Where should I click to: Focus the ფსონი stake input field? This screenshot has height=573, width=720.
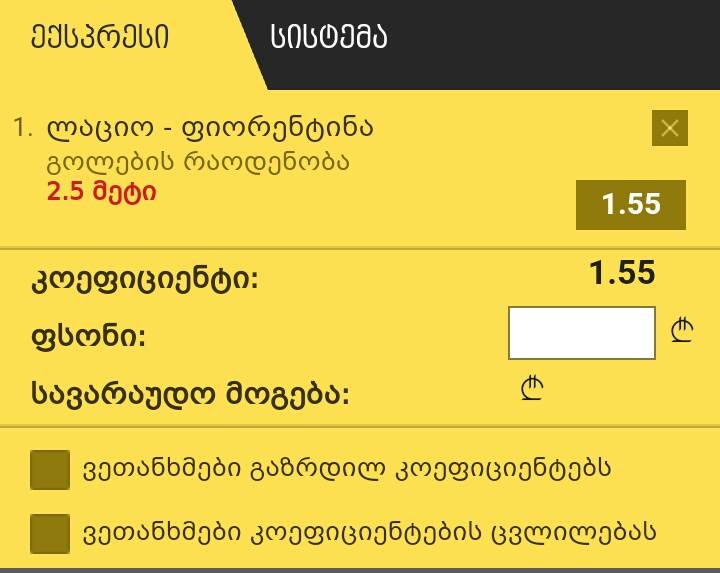tap(582, 333)
